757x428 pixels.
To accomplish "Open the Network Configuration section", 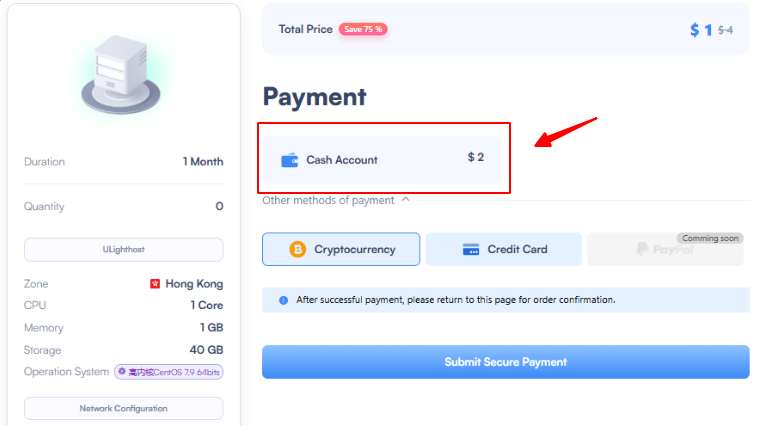I will click(124, 409).
